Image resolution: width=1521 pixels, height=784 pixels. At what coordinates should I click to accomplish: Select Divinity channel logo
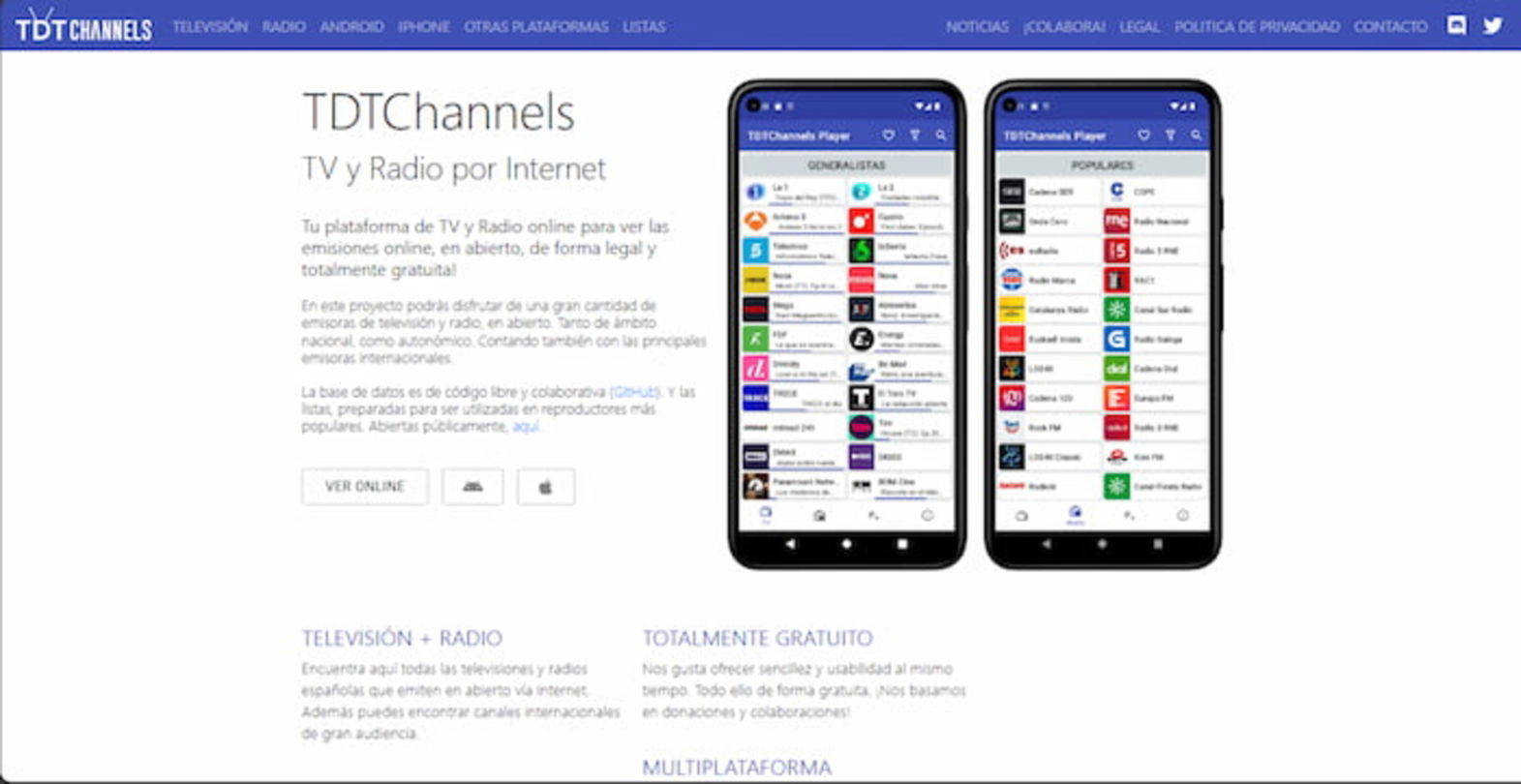755,369
